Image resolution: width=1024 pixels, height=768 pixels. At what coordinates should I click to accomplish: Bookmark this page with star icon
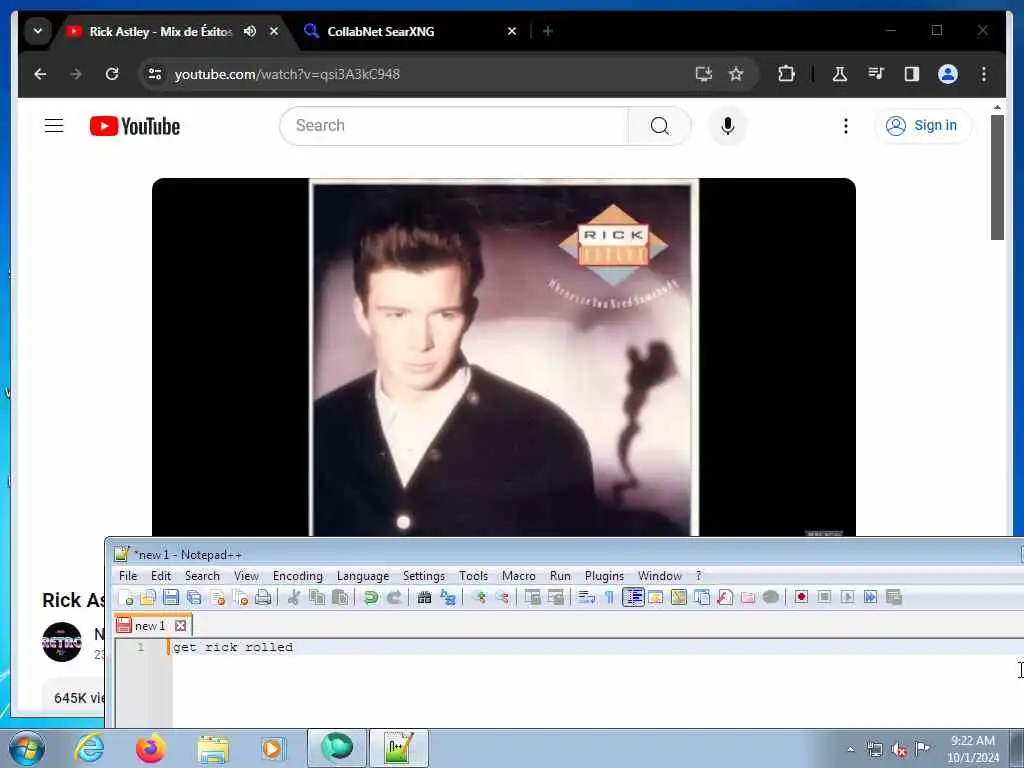click(736, 74)
